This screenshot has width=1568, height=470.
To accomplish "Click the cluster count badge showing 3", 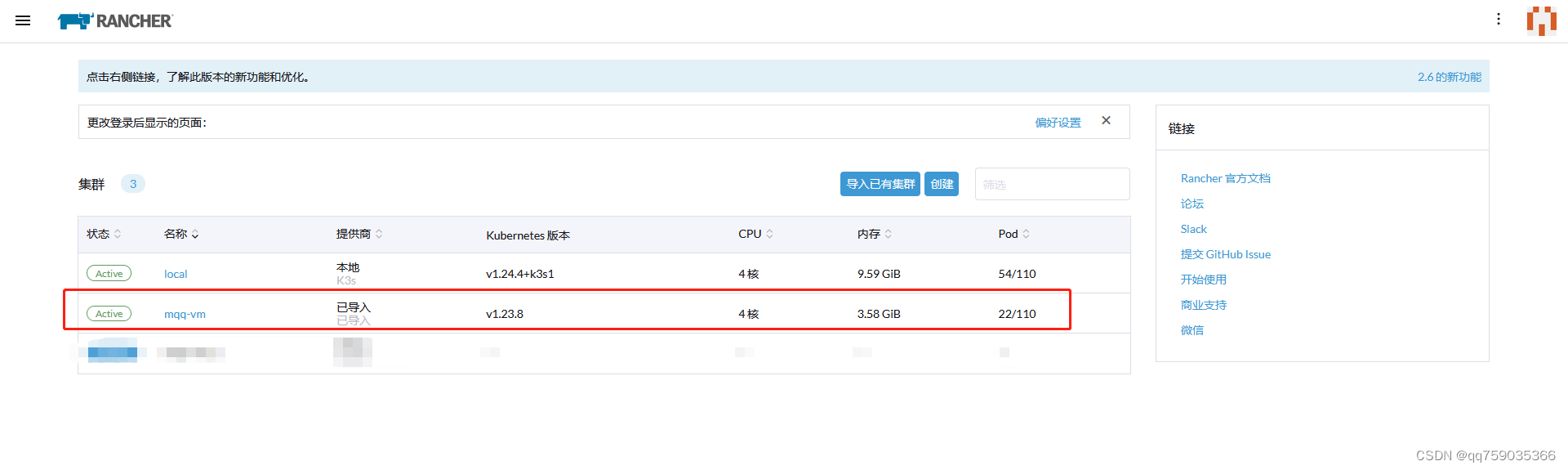I will [133, 184].
